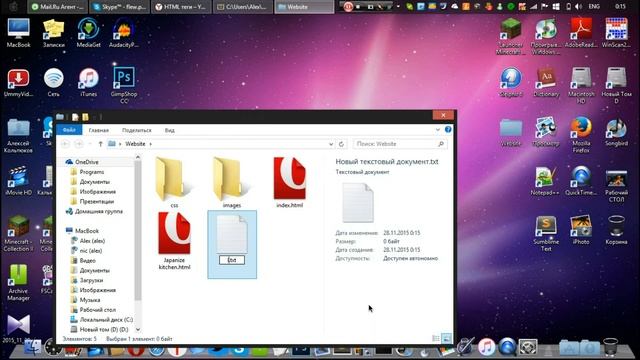Open the Файл ribbon tab
Screen dimensions: 640x360
[69, 130]
